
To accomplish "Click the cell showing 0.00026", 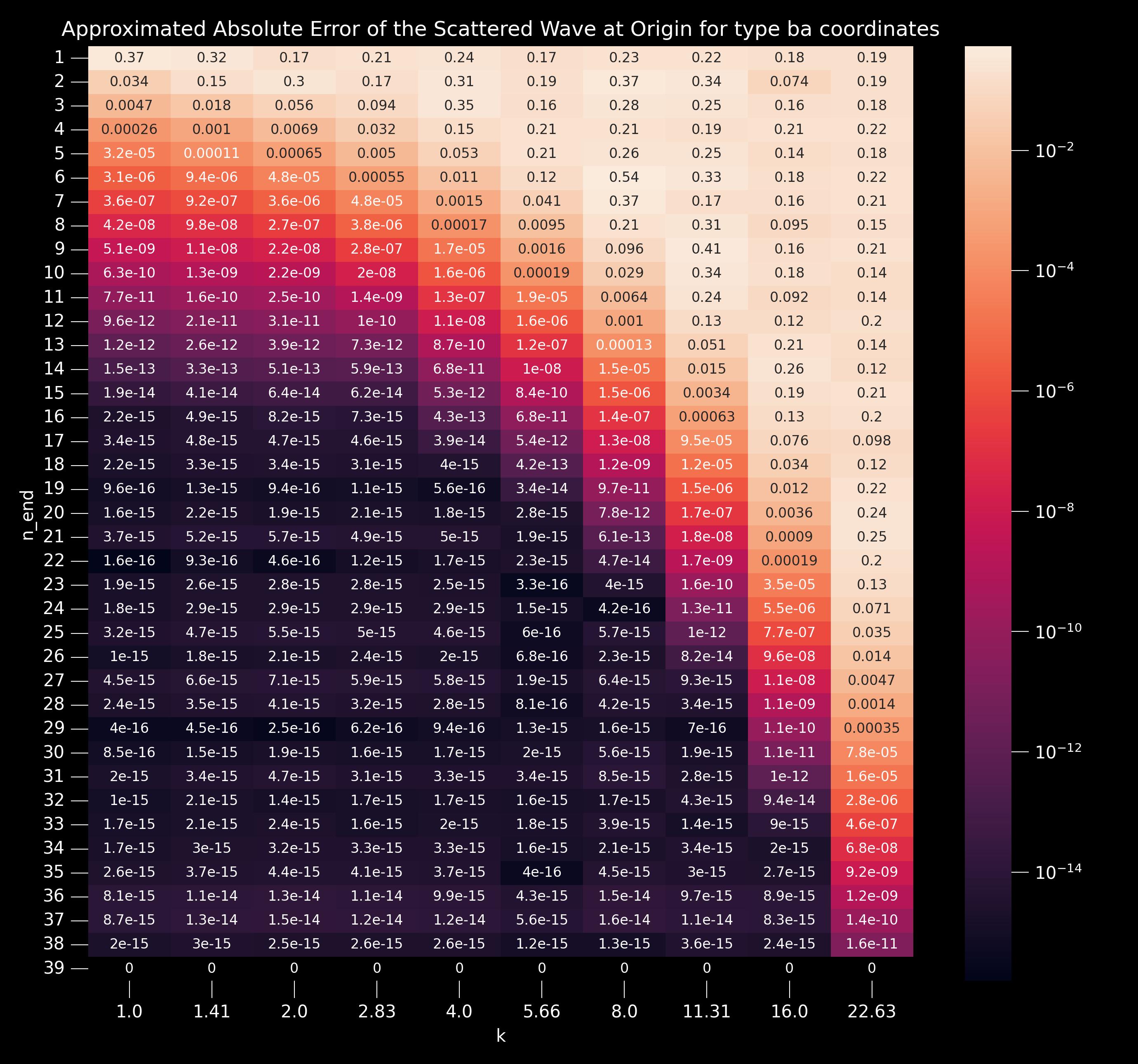I will (129, 129).
